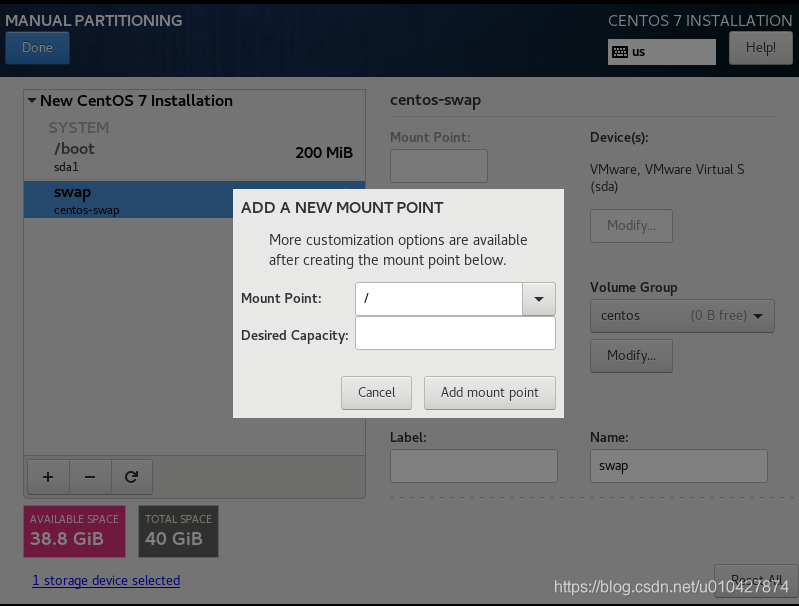
Task: Click the plus icon to add partition
Action: 48,477
